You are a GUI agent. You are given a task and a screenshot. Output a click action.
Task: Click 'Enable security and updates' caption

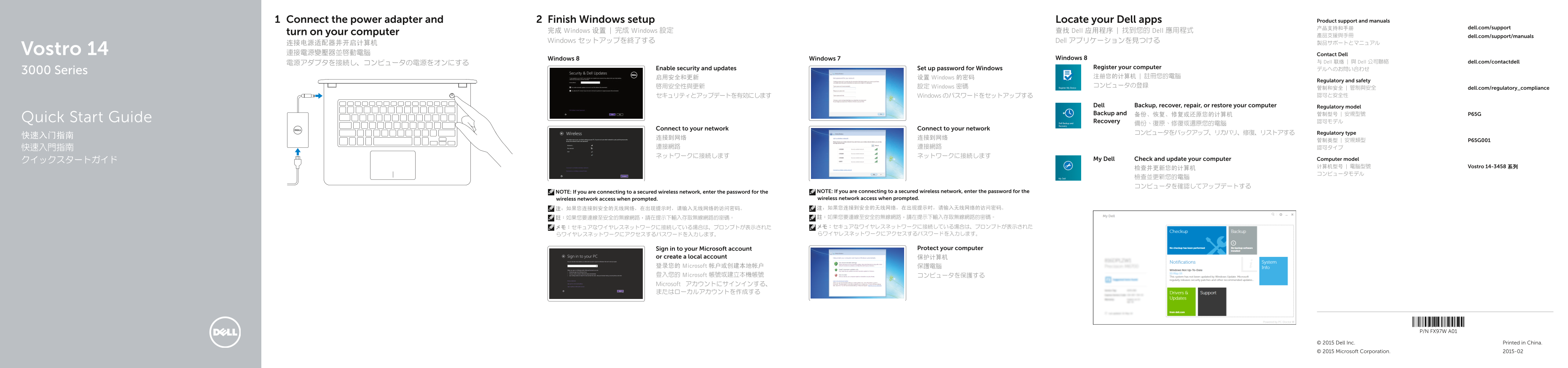tap(696, 68)
